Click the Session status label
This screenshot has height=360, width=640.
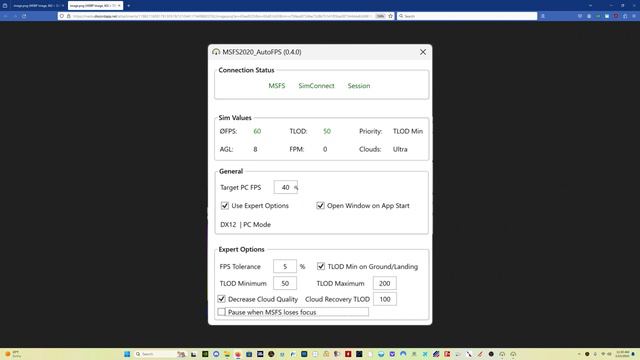pyautogui.click(x=359, y=86)
